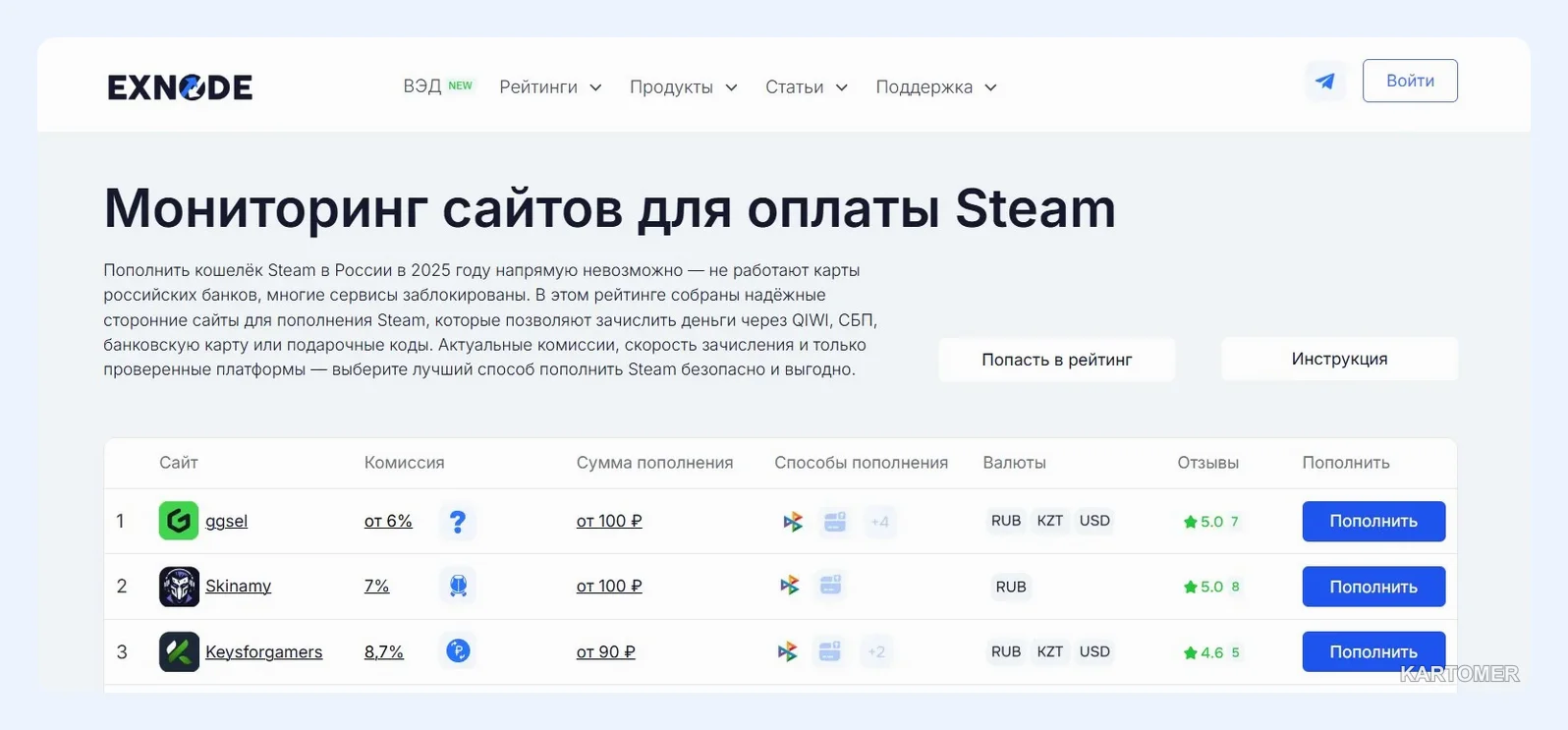
Task: Open the ВЭД NEW menu item
Action: tap(438, 86)
